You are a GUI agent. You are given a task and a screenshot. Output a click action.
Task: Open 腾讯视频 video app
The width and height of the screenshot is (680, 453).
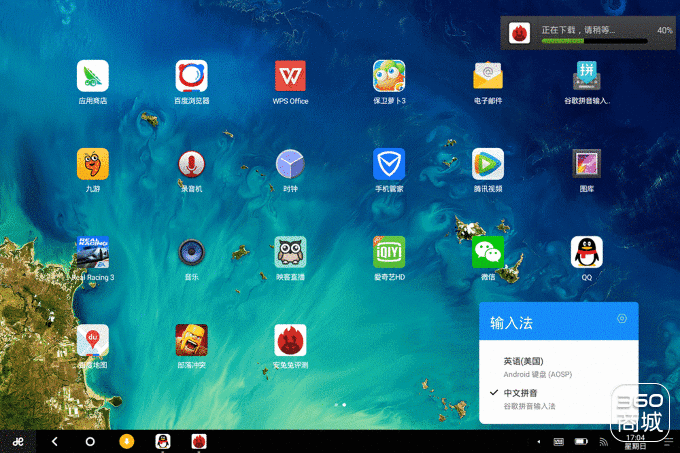[x=488, y=164]
